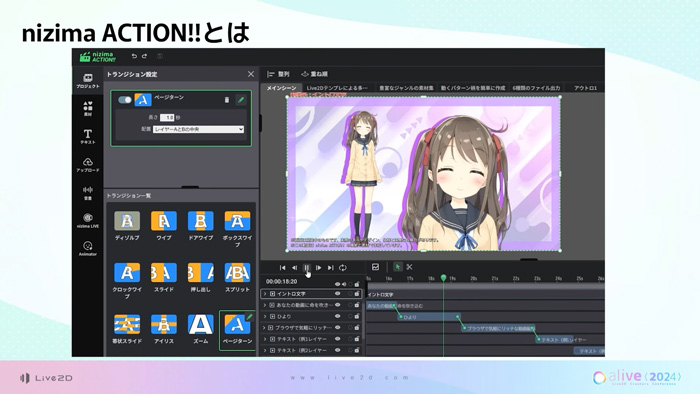This screenshot has height=394, width=700.
Task: Select the ズーム transition thumbnail
Action: click(200, 329)
